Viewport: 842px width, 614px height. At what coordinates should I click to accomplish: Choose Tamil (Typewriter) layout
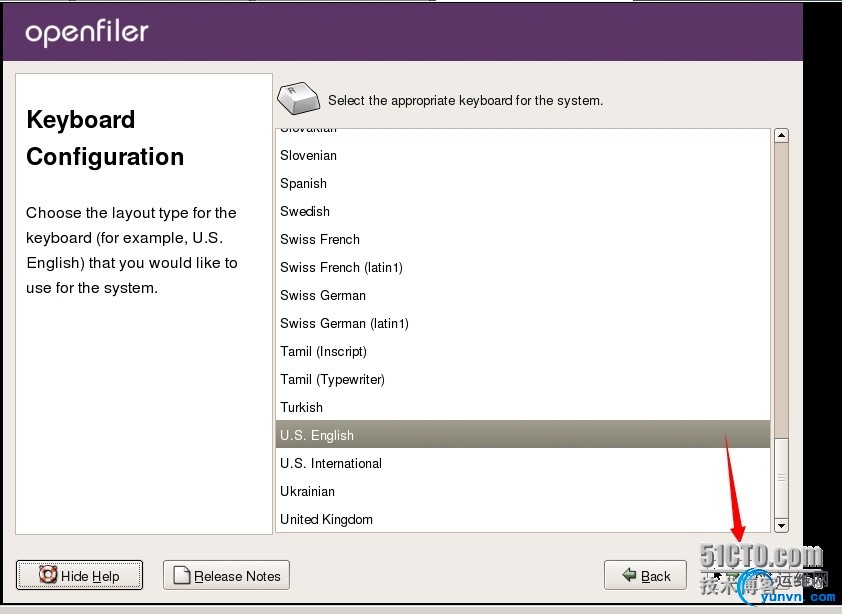pyautogui.click(x=523, y=379)
